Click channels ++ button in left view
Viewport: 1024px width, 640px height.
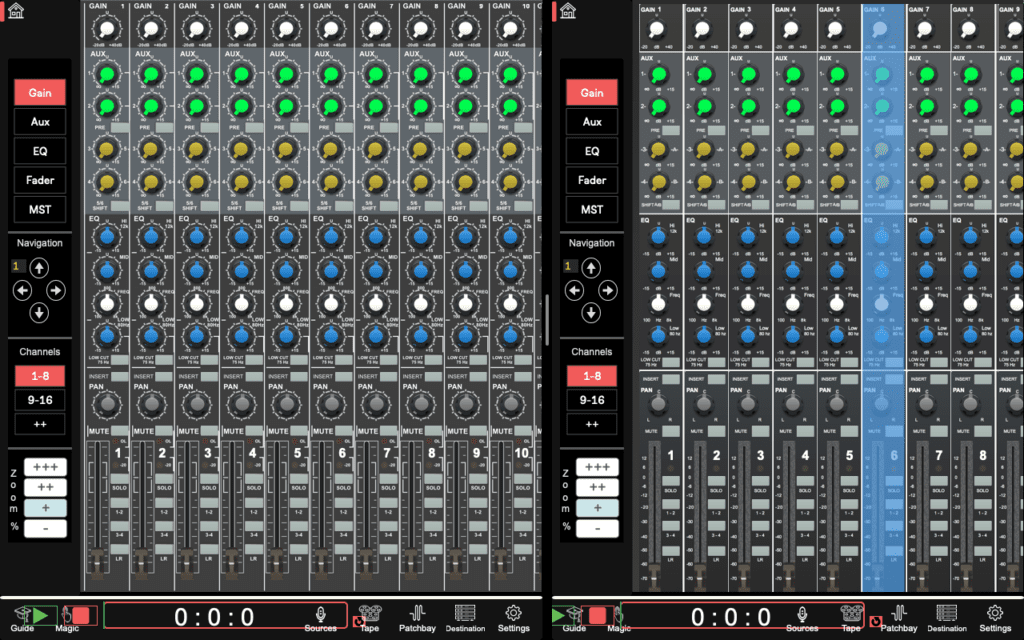tap(40, 424)
